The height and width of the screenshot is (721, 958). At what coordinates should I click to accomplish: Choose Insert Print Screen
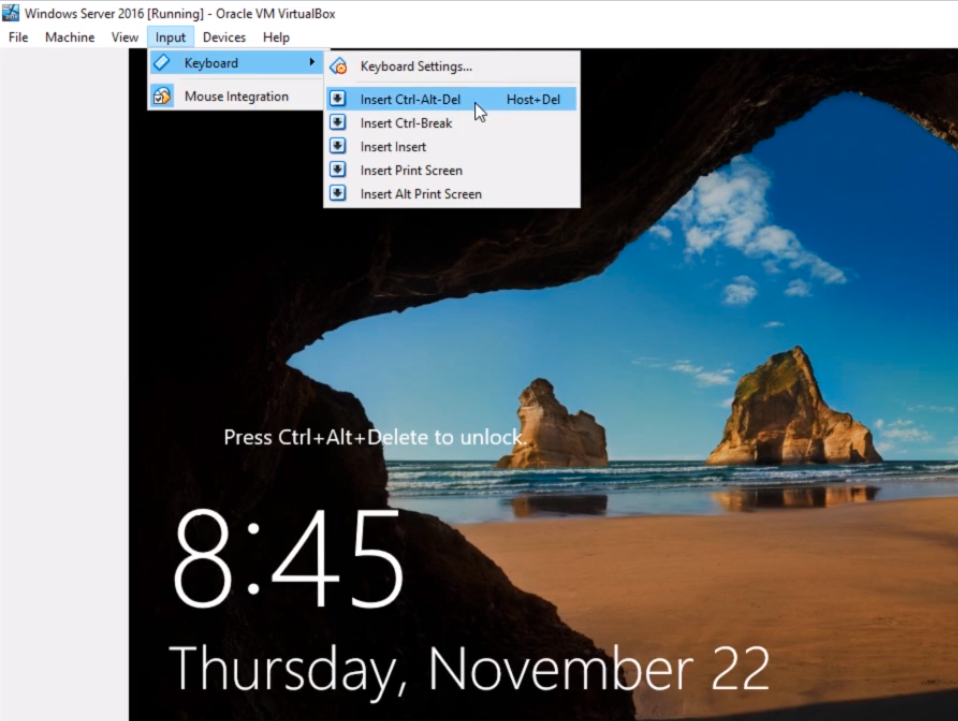point(452,170)
